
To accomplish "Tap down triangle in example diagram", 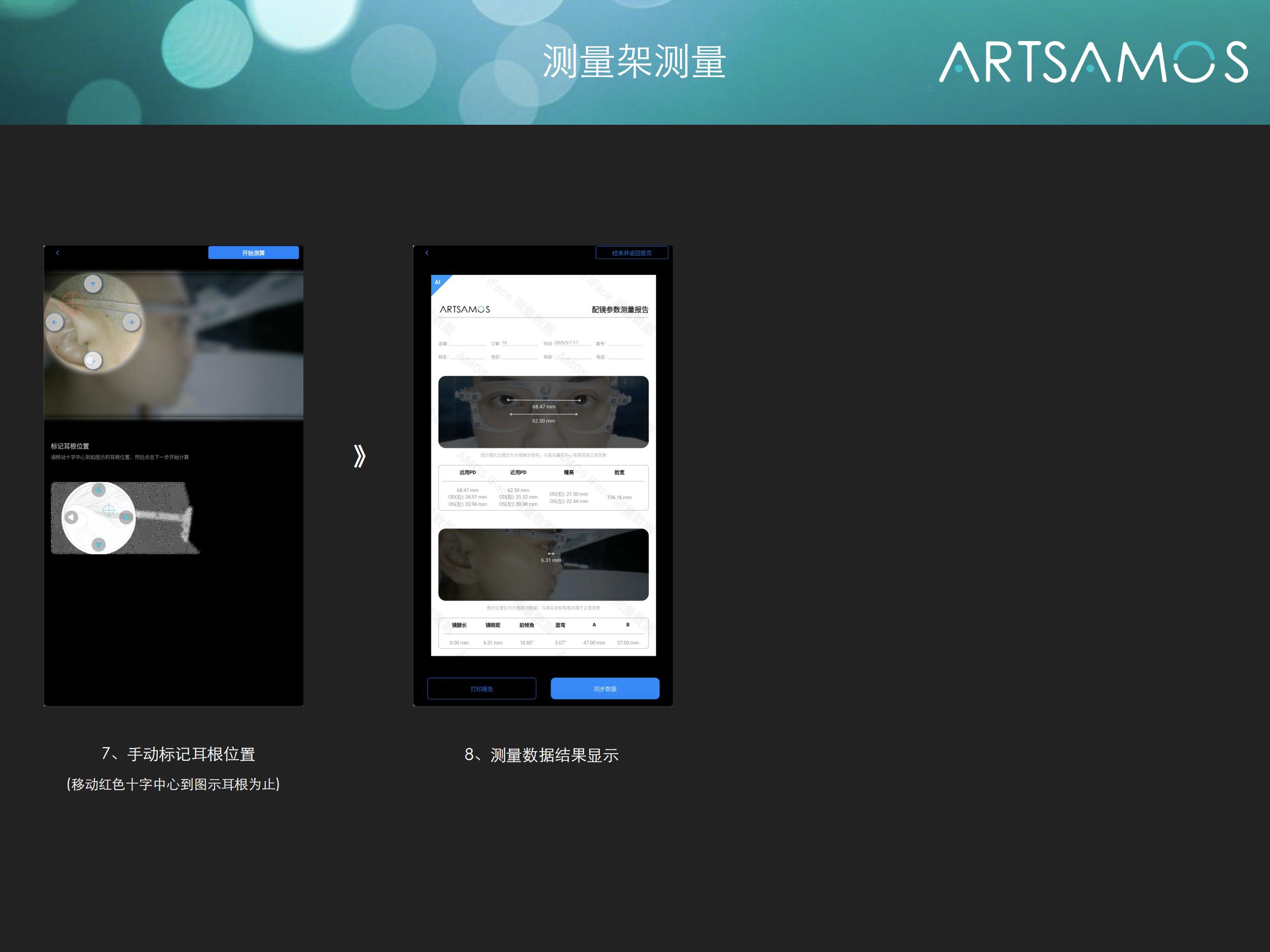I will 99,544.
